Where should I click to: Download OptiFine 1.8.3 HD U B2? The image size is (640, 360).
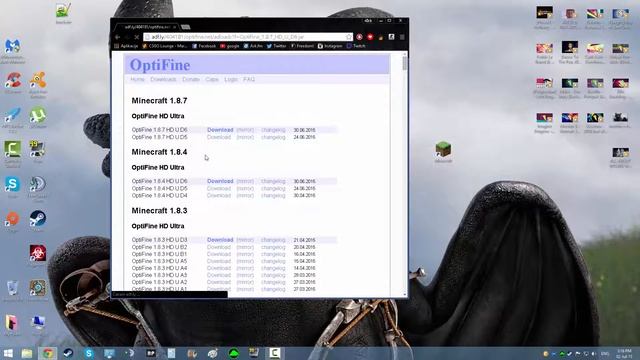219,247
